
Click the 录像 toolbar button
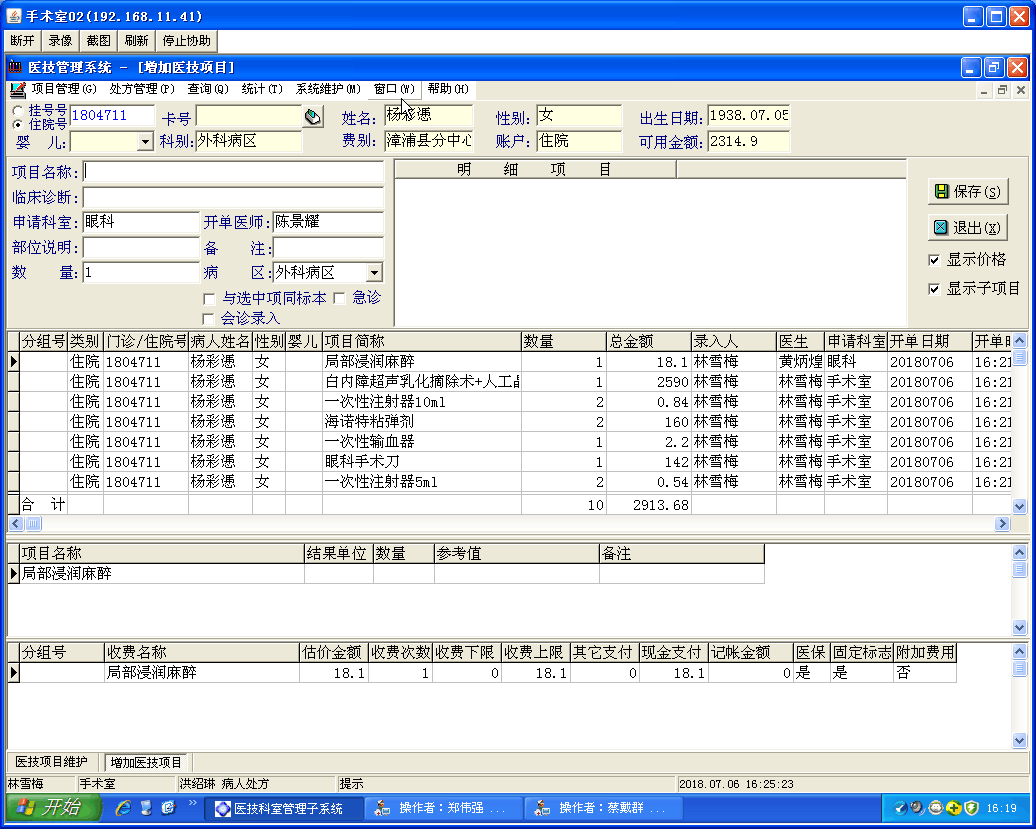coord(60,41)
